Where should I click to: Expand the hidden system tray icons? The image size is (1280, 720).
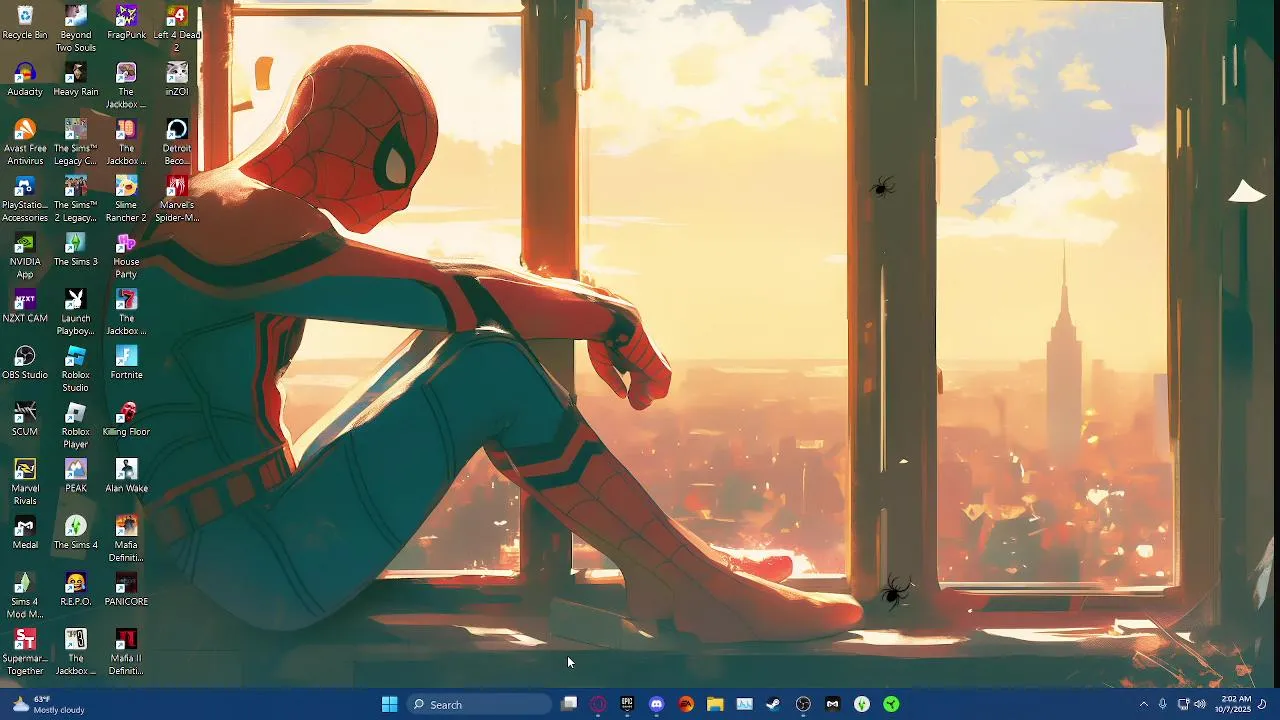[1144, 704]
